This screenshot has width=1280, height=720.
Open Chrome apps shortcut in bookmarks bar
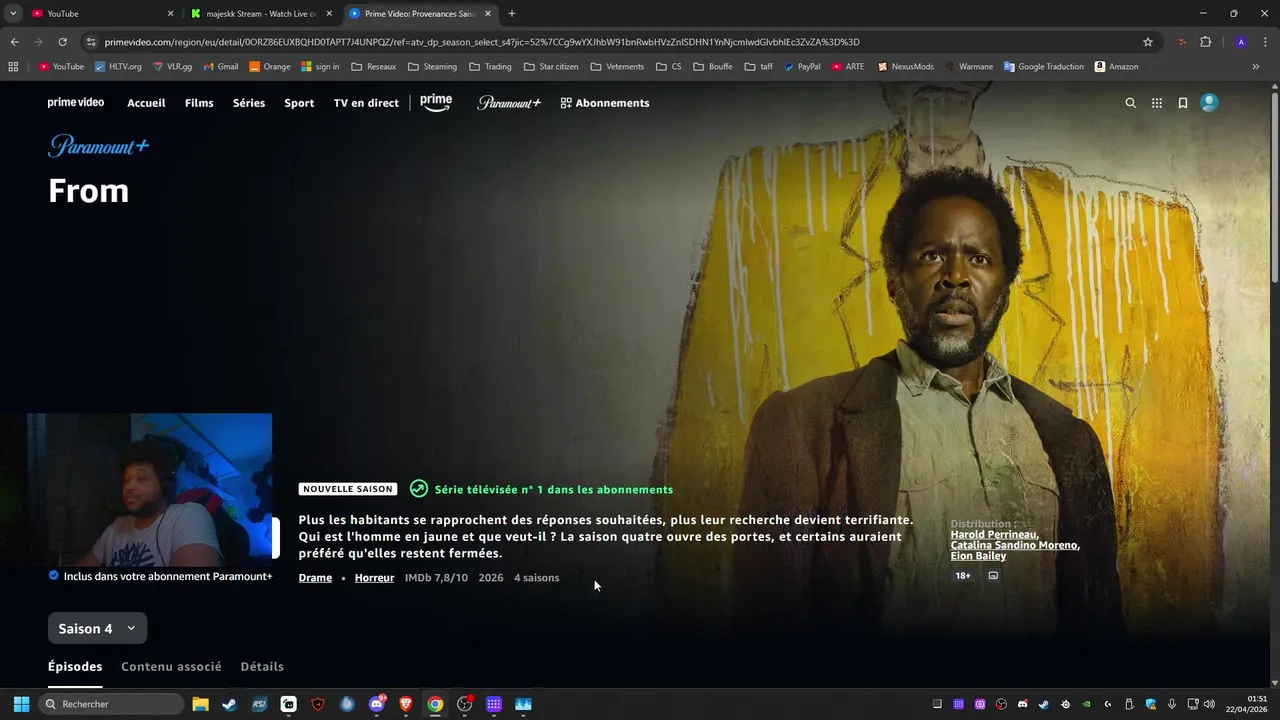[x=13, y=67]
